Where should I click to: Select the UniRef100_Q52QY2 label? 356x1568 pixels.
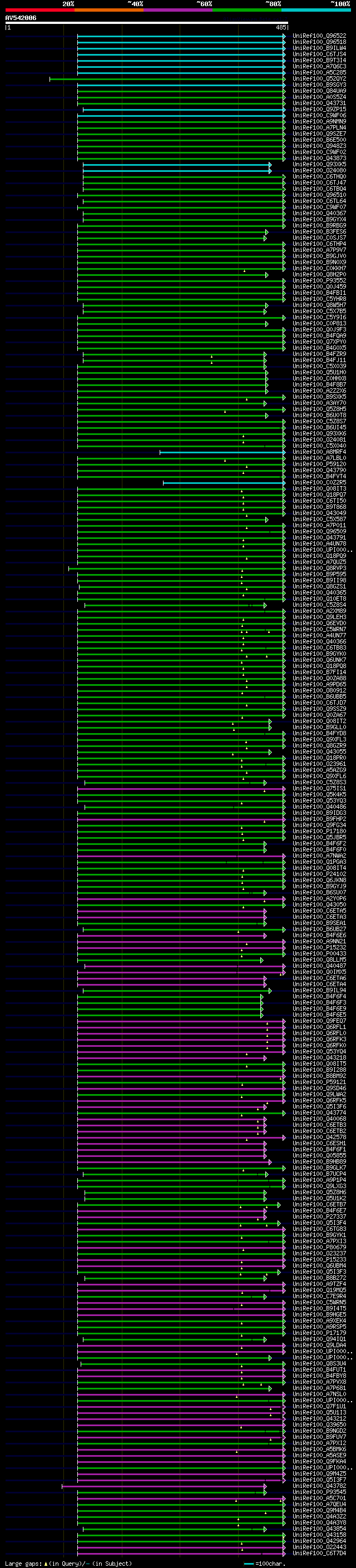pos(319,78)
